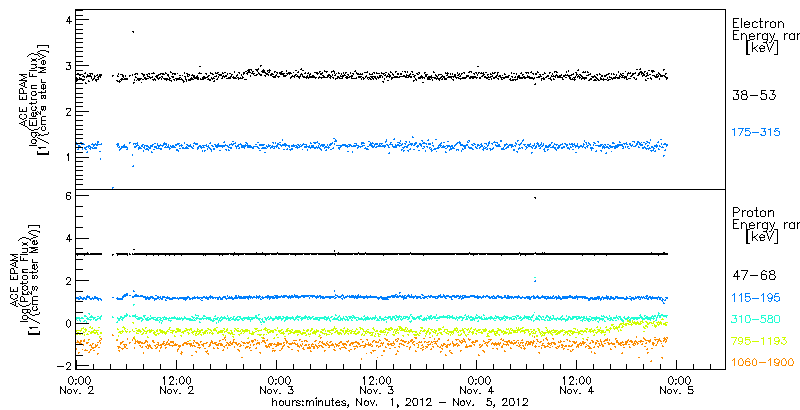
Task: Click the blue outlier point near proton value 2
Action: [x=535, y=279]
